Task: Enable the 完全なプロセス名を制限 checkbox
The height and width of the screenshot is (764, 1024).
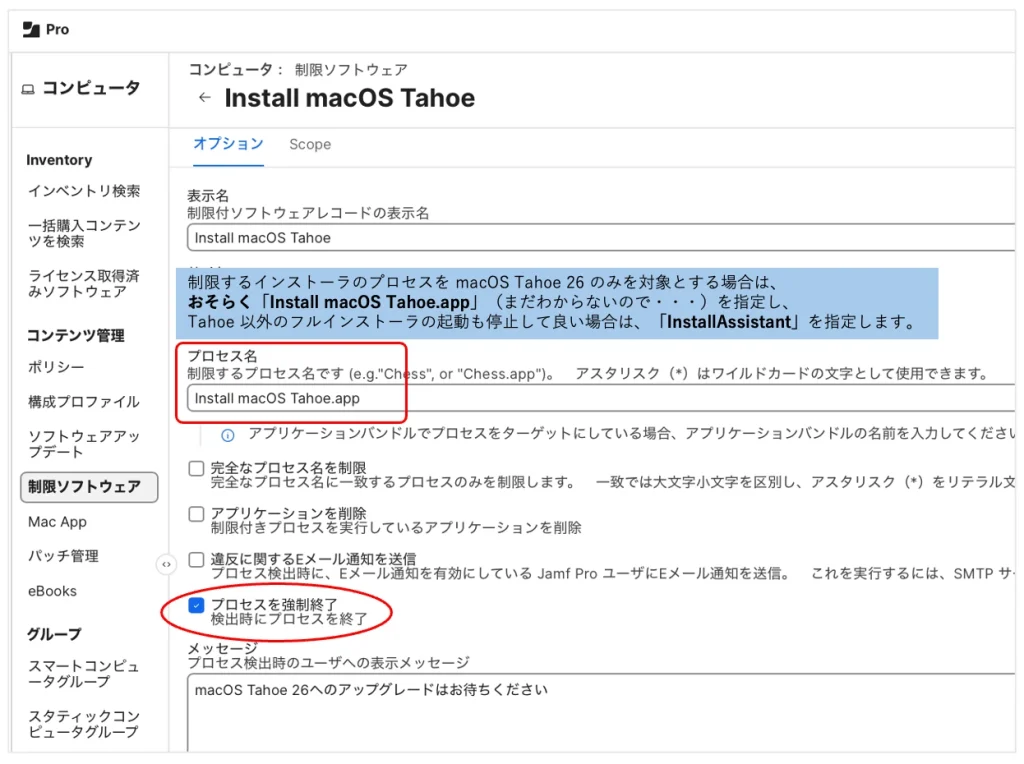Action: coord(196,468)
